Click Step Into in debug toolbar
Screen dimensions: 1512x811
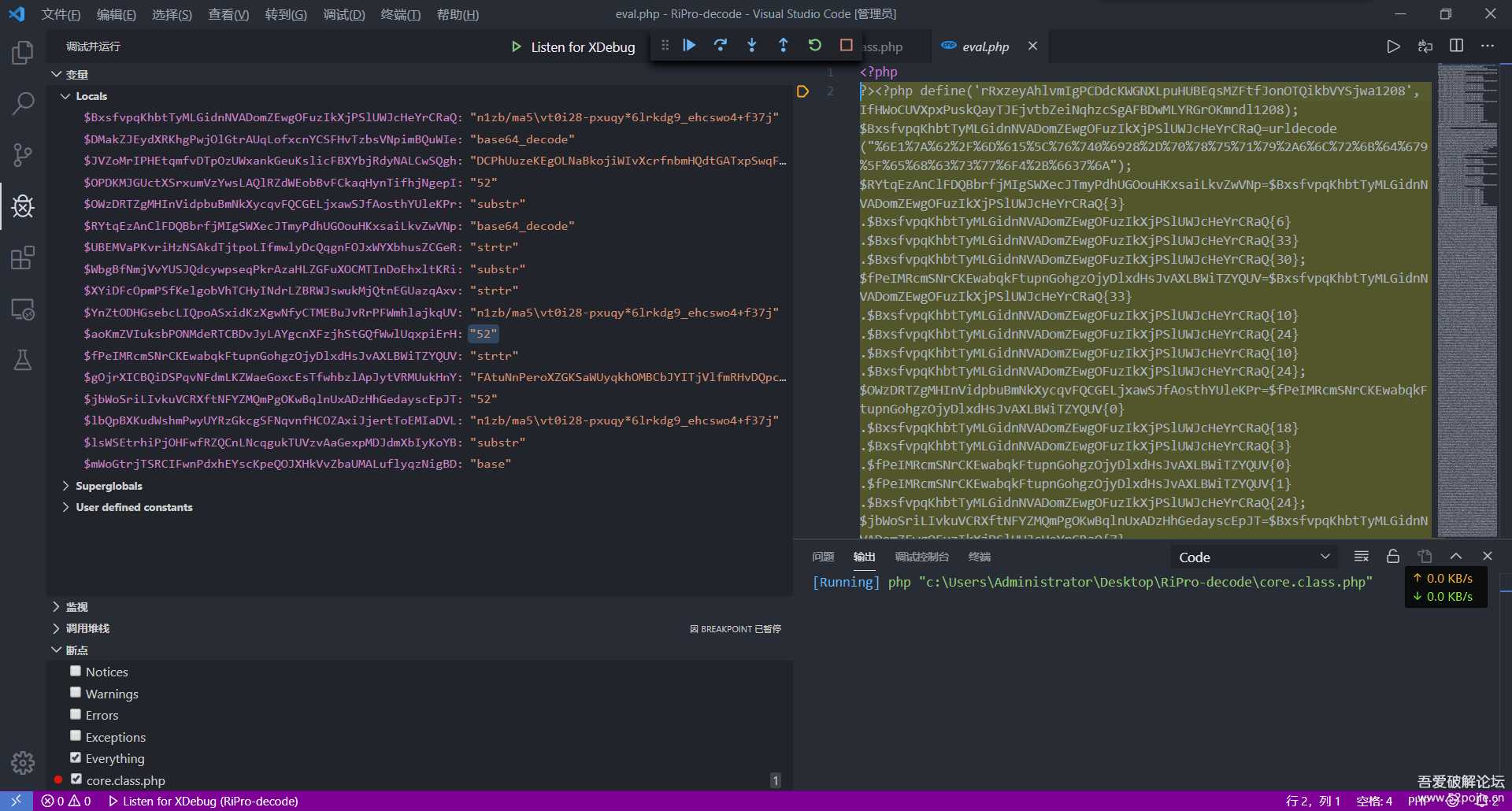point(751,46)
